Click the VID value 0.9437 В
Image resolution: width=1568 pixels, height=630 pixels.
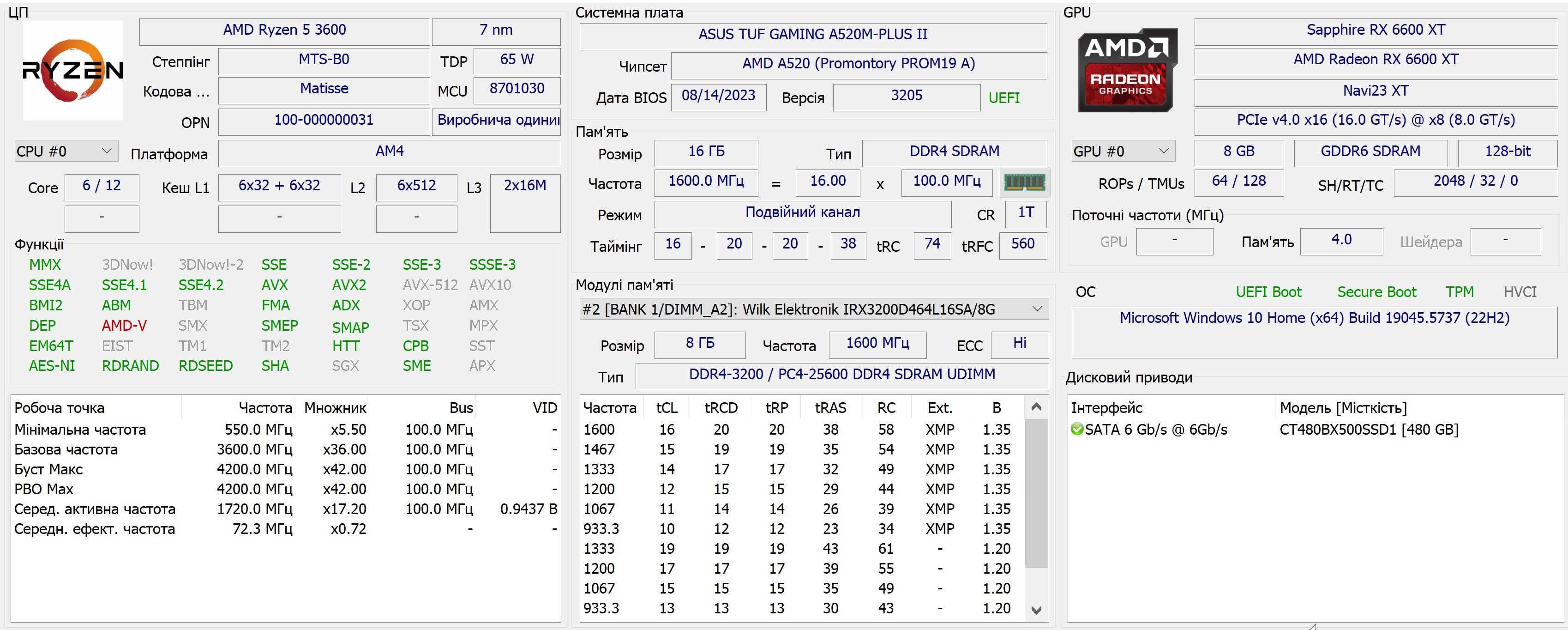point(529,509)
